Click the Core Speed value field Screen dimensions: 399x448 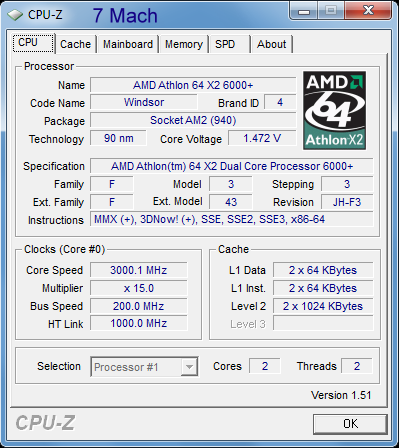coord(139,270)
